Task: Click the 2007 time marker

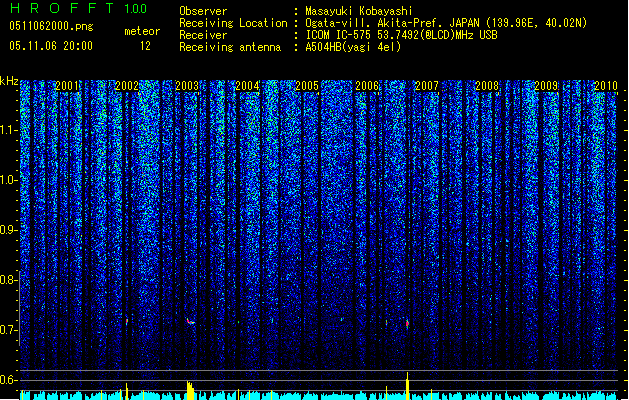Action: (427, 86)
